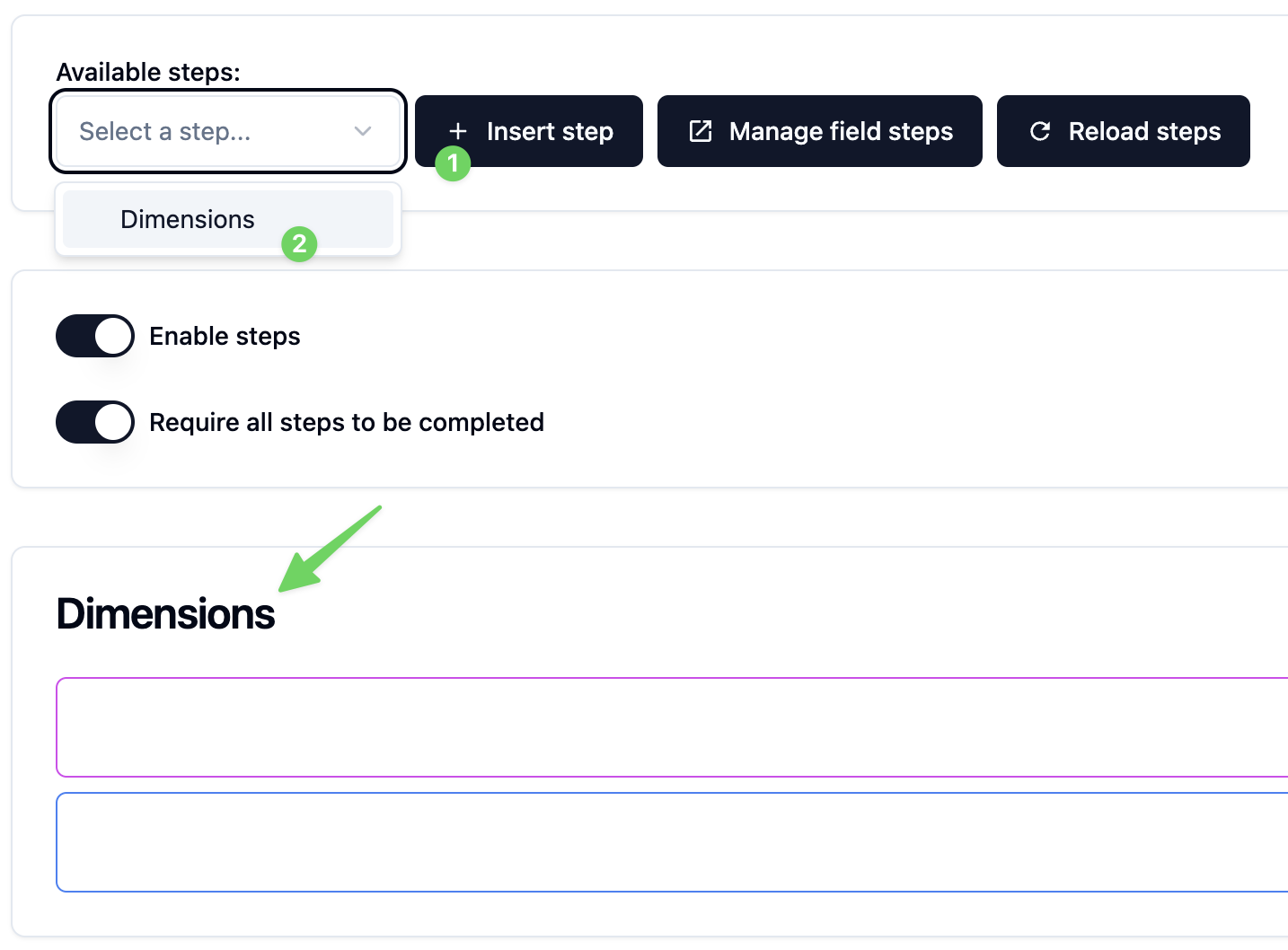Click the Reload steps button text
Screen dimensions: 1288x950
[x=1144, y=131]
